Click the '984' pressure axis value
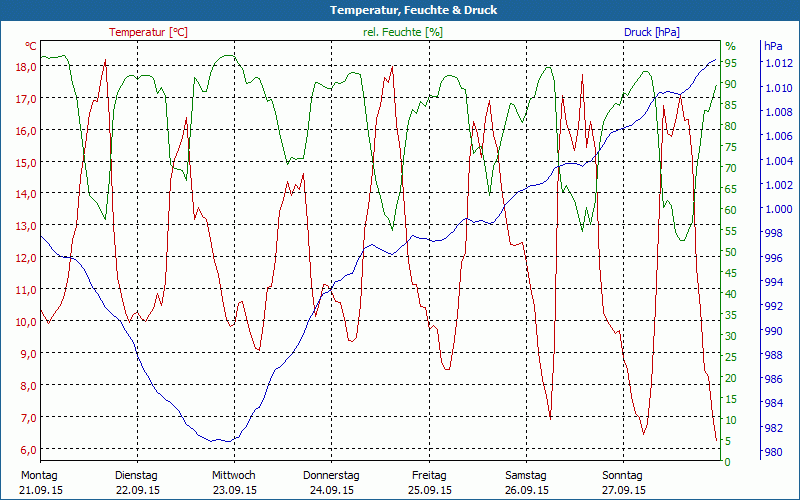This screenshot has height=500, width=800. point(772,404)
